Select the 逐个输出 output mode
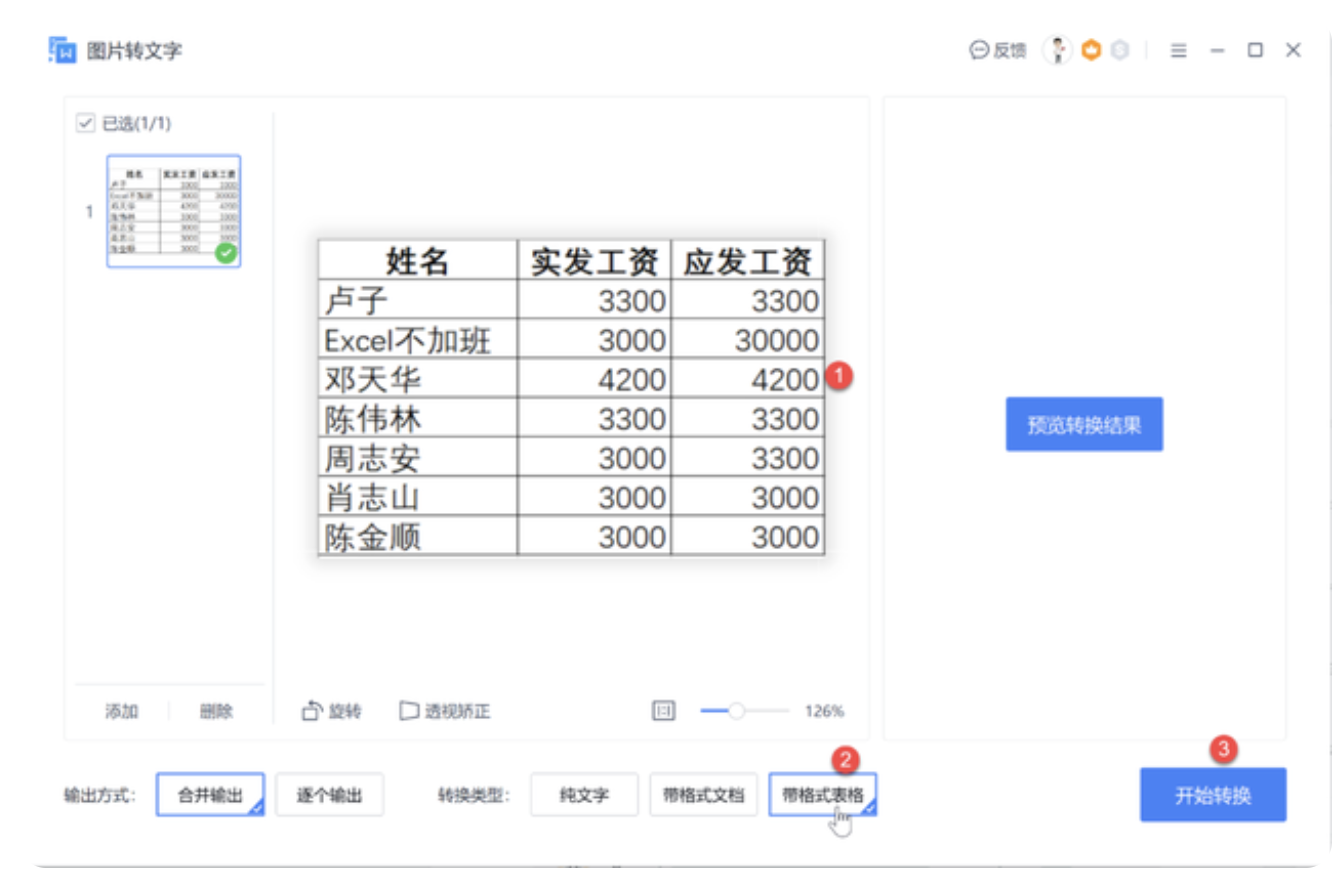 coord(330,796)
